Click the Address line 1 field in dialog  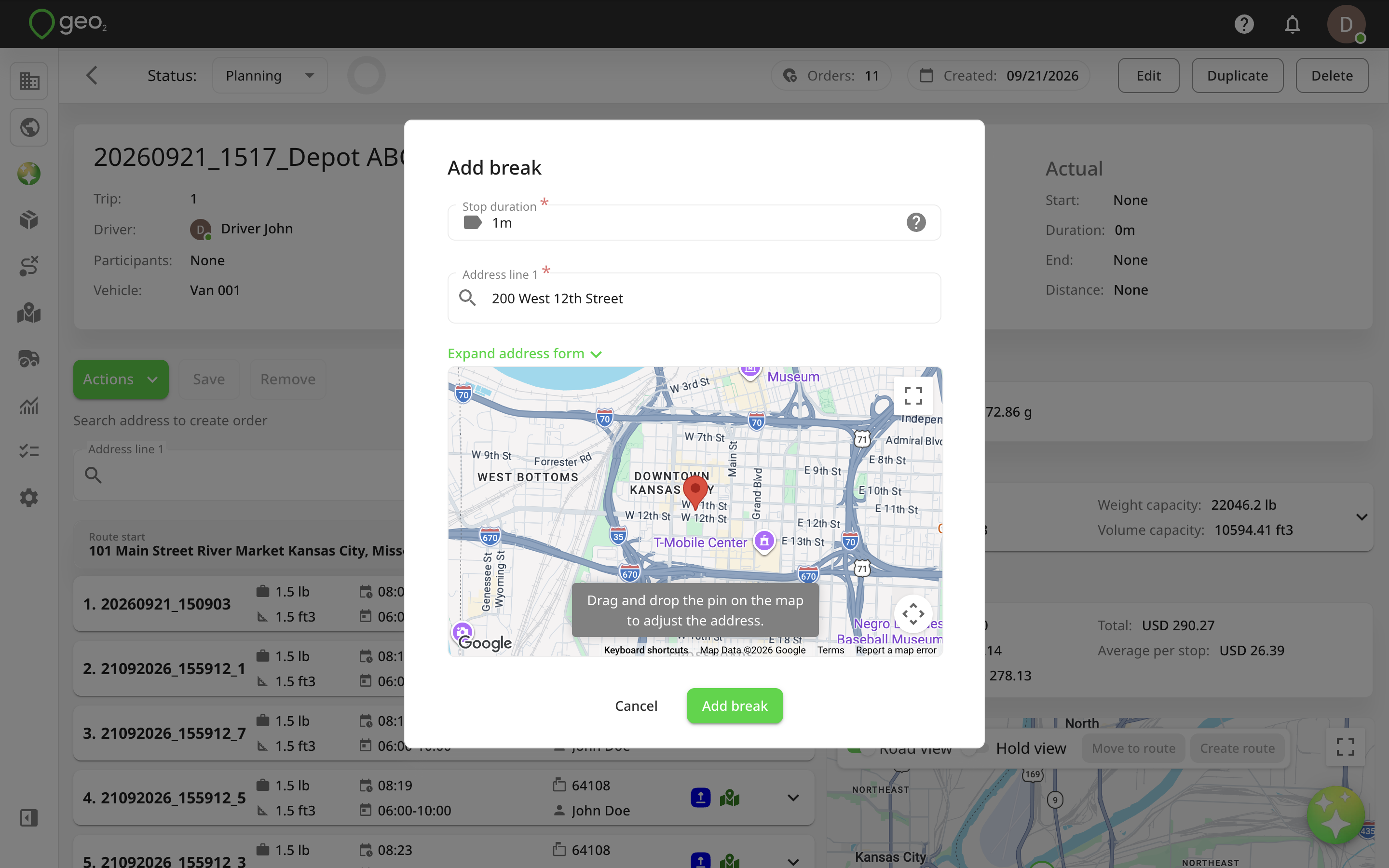694,298
